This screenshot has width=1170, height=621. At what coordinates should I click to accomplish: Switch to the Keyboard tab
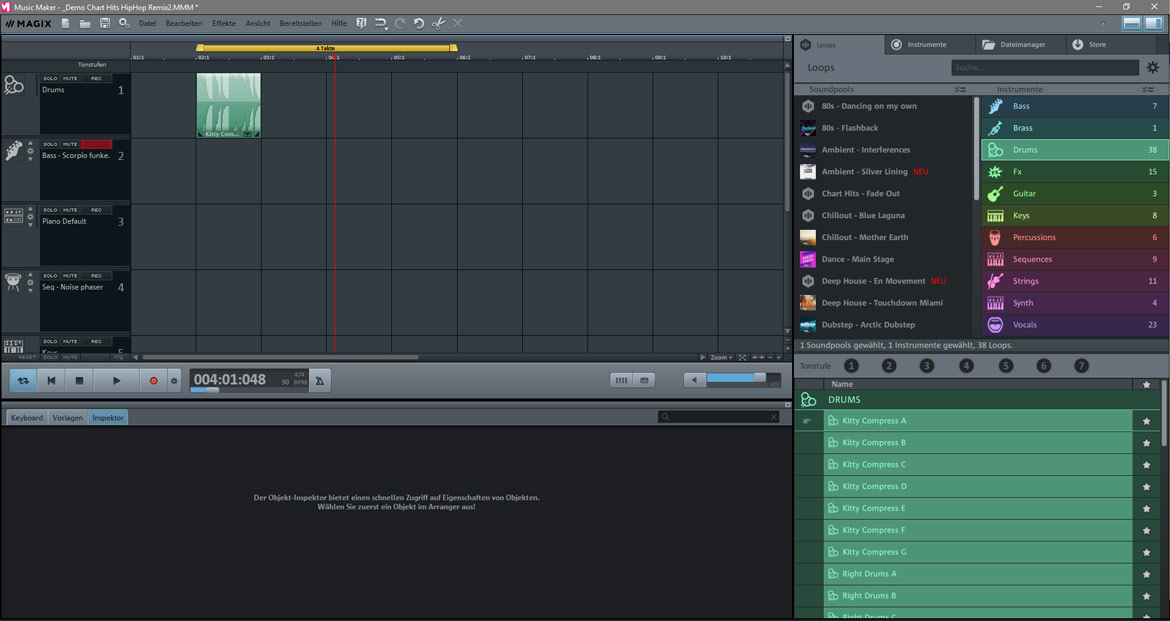[27, 418]
